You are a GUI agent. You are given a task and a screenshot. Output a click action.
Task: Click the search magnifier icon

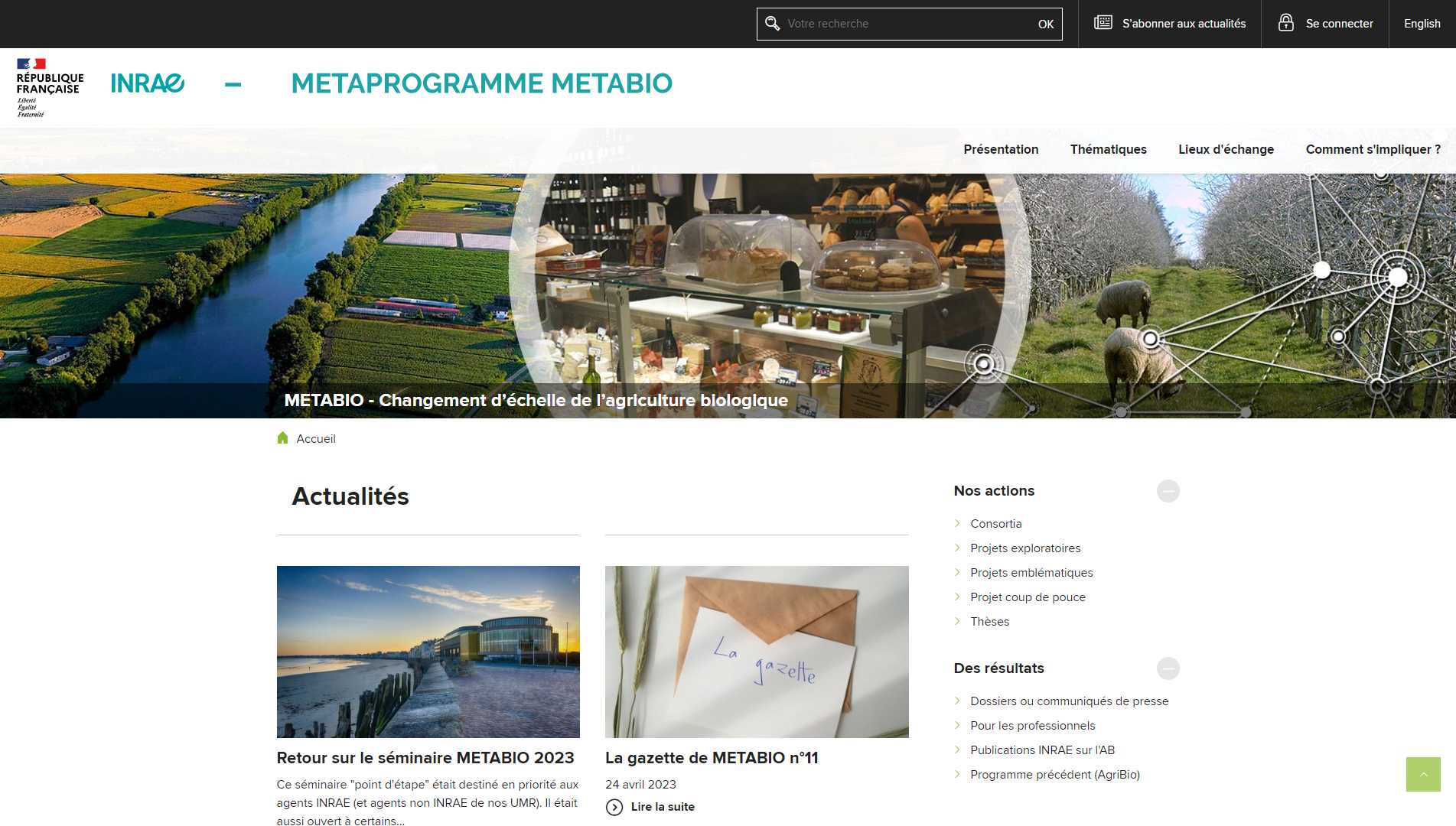[773, 24]
